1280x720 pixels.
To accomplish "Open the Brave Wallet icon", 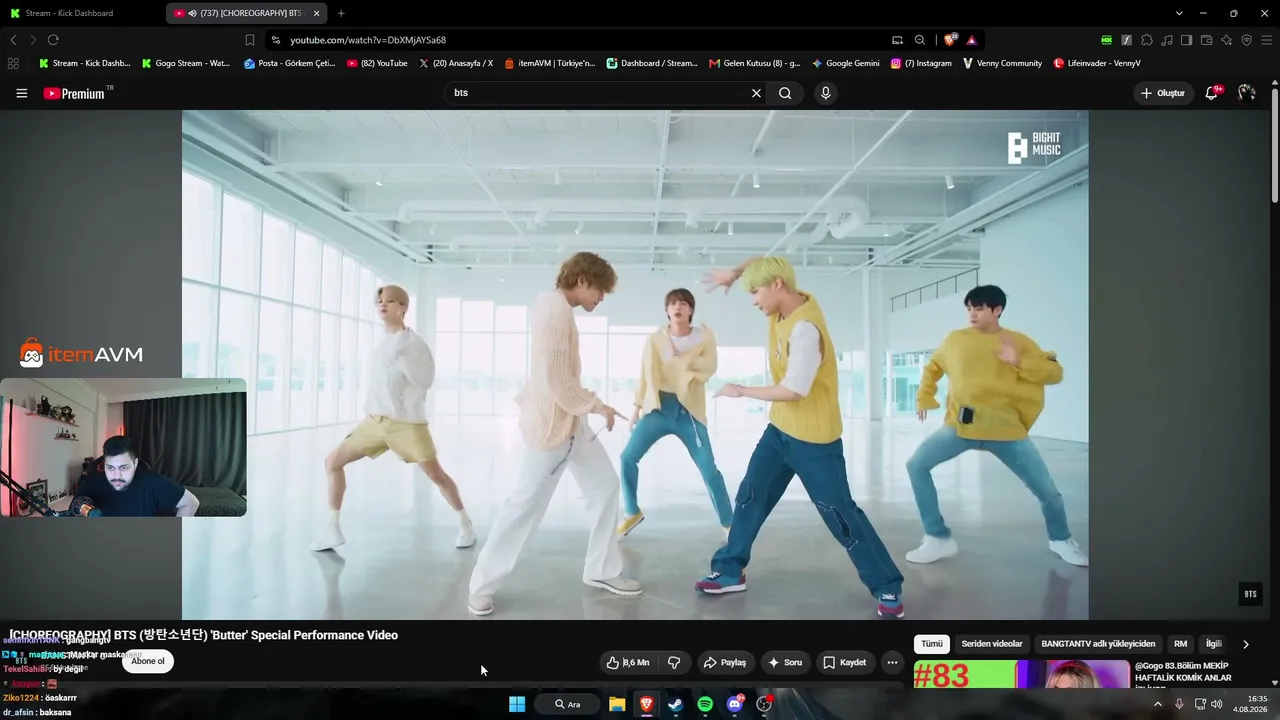I will coord(1206,40).
